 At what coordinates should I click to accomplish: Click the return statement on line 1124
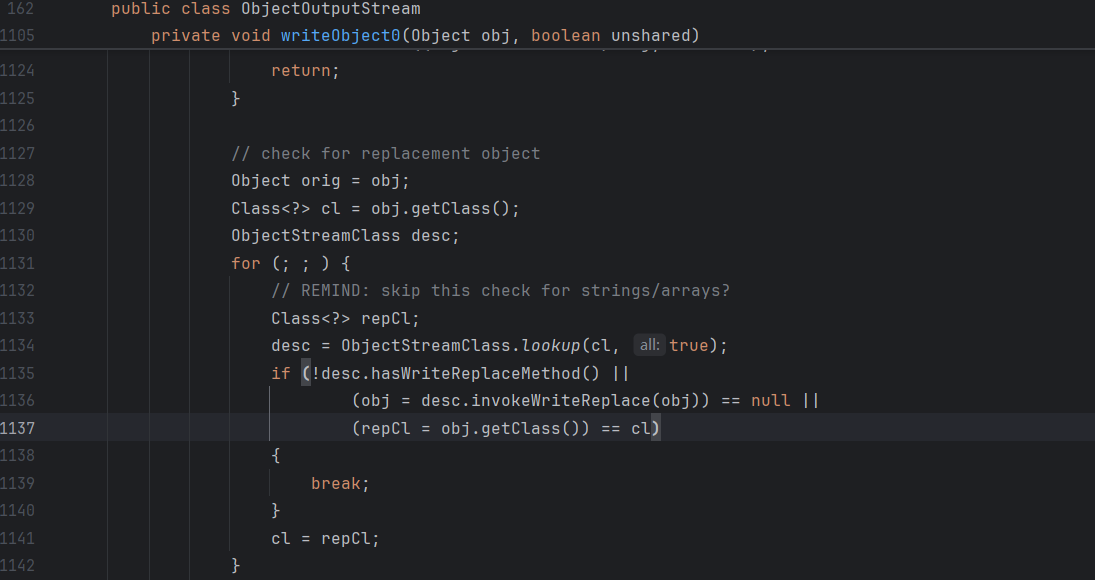coord(305,71)
